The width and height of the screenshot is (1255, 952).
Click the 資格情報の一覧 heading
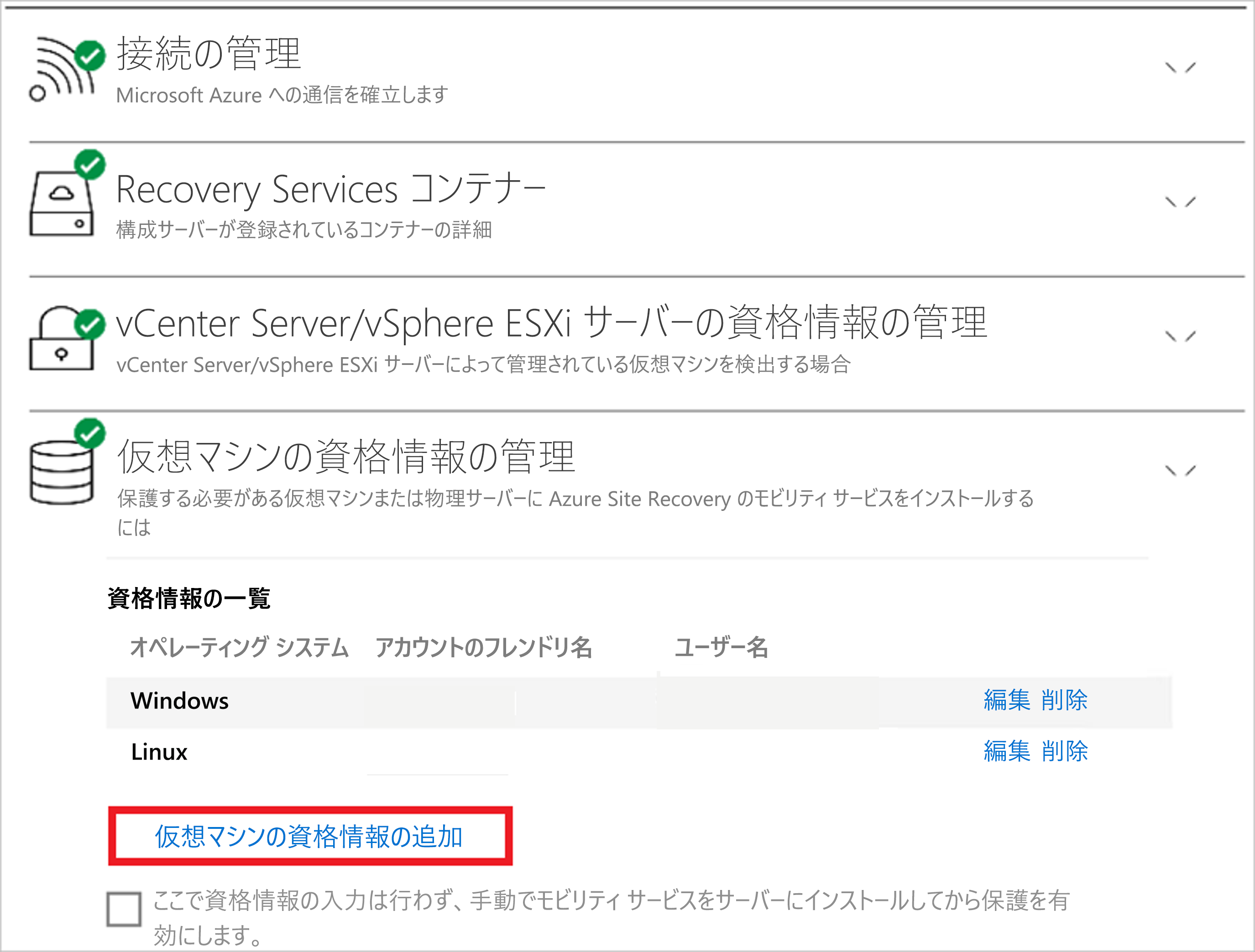click(189, 598)
